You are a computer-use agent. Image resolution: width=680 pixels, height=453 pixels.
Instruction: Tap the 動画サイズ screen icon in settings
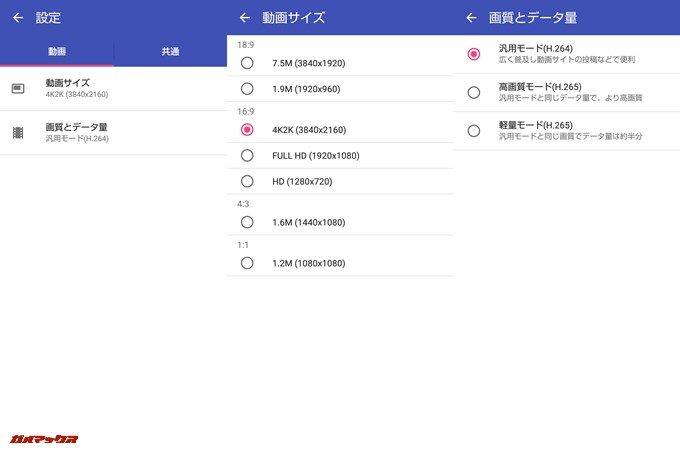coord(18,88)
